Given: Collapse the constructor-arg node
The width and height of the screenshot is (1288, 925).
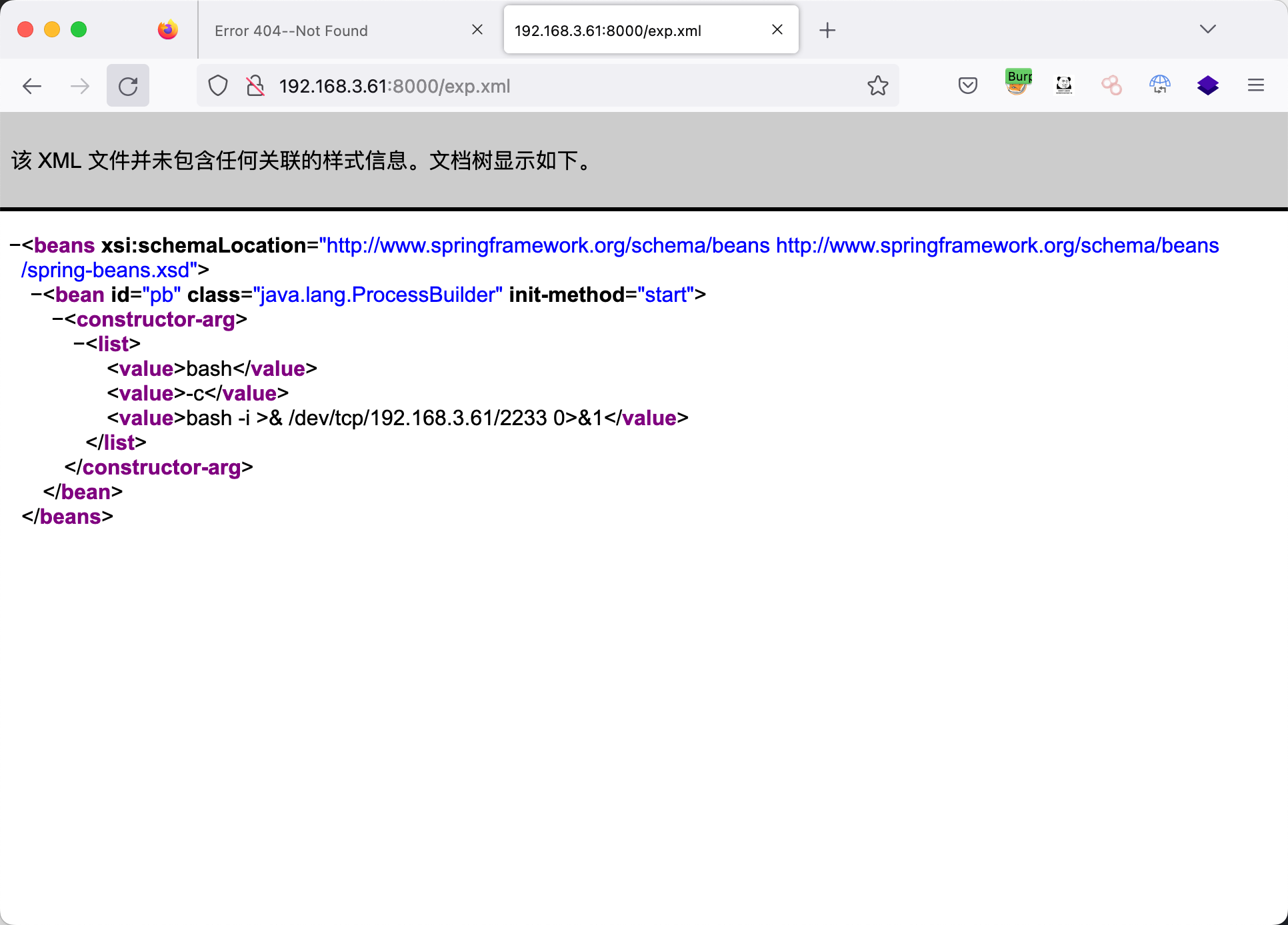Looking at the screenshot, I should tap(58, 320).
